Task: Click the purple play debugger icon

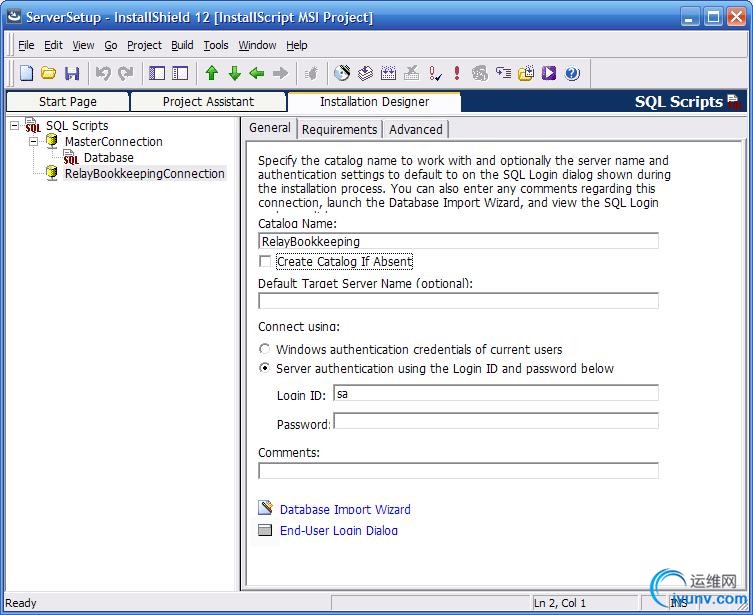Action: coord(549,73)
